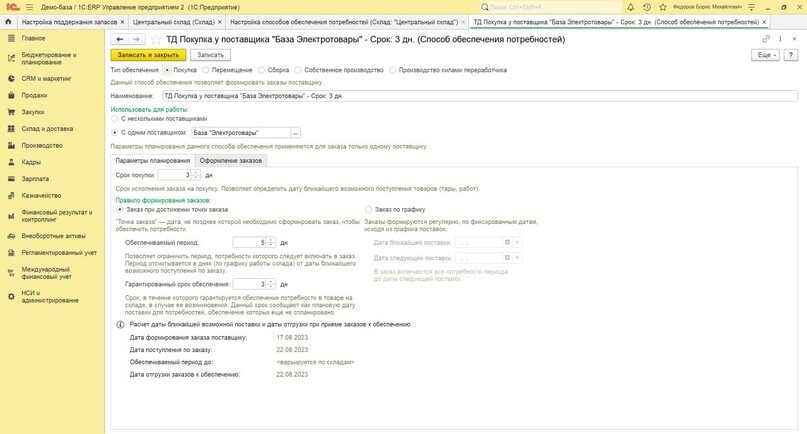Go to home page icon
The height and width of the screenshot is (434, 807).
click(8, 22)
